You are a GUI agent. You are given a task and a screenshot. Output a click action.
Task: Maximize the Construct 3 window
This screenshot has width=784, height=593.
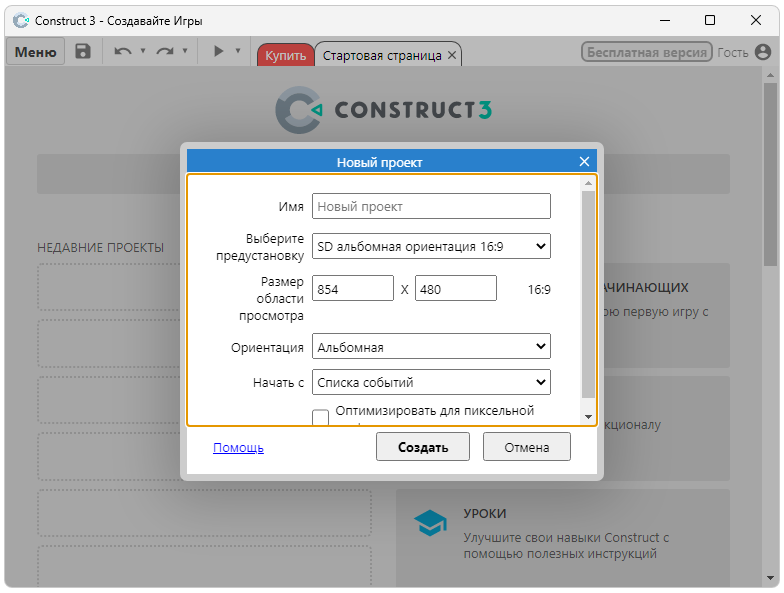click(x=710, y=20)
